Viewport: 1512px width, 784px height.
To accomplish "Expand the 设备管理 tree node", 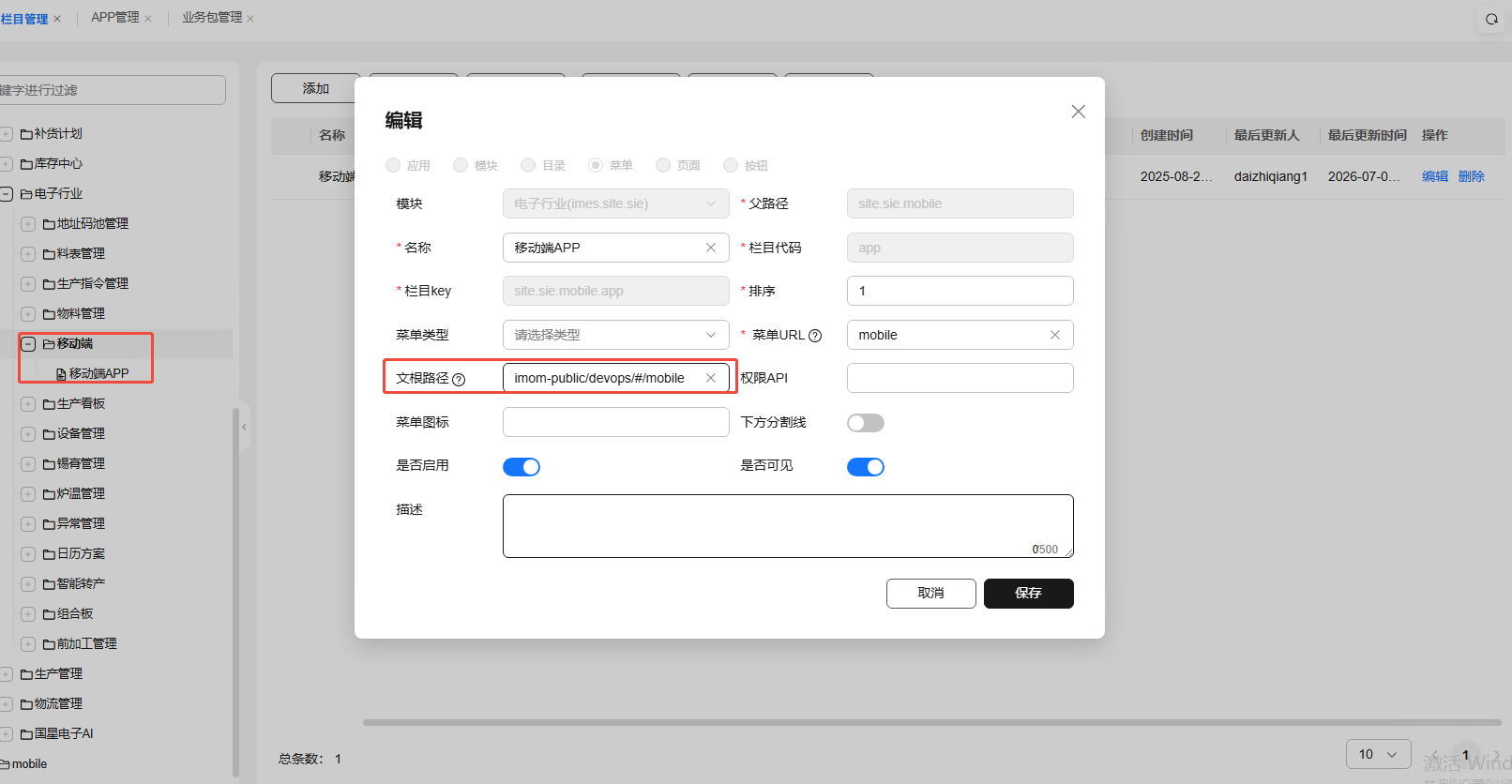I will pos(28,434).
